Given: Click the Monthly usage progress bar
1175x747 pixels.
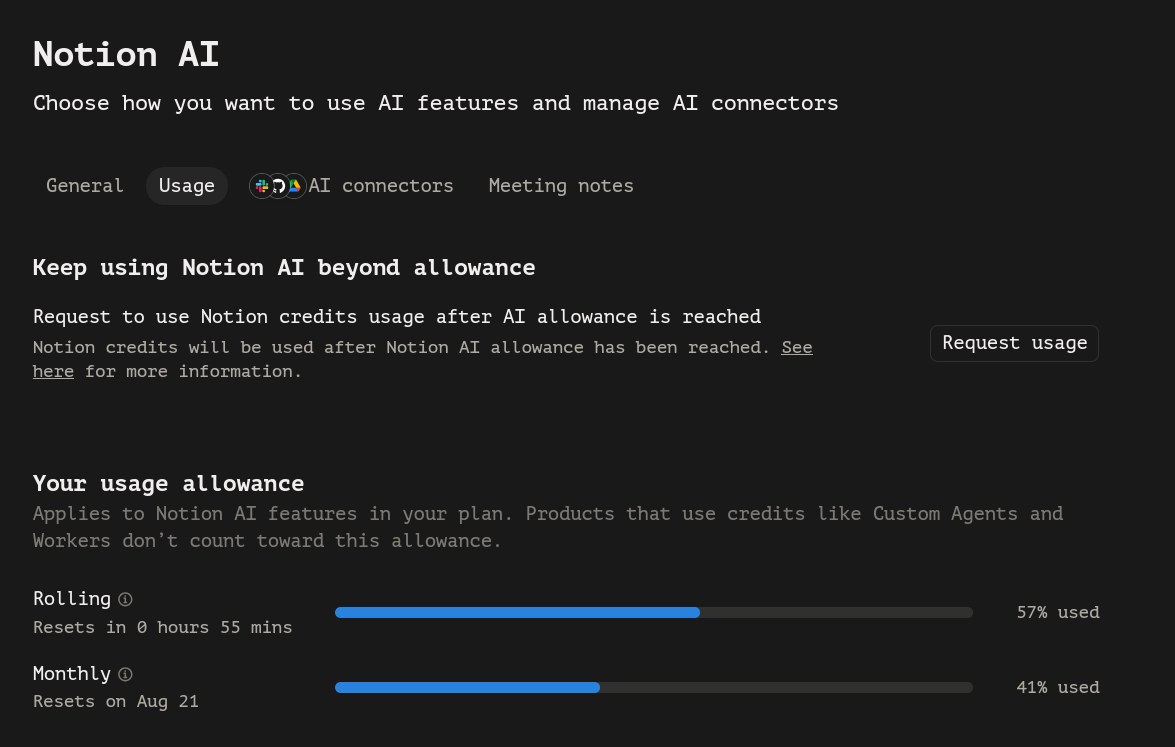Looking at the screenshot, I should [653, 688].
